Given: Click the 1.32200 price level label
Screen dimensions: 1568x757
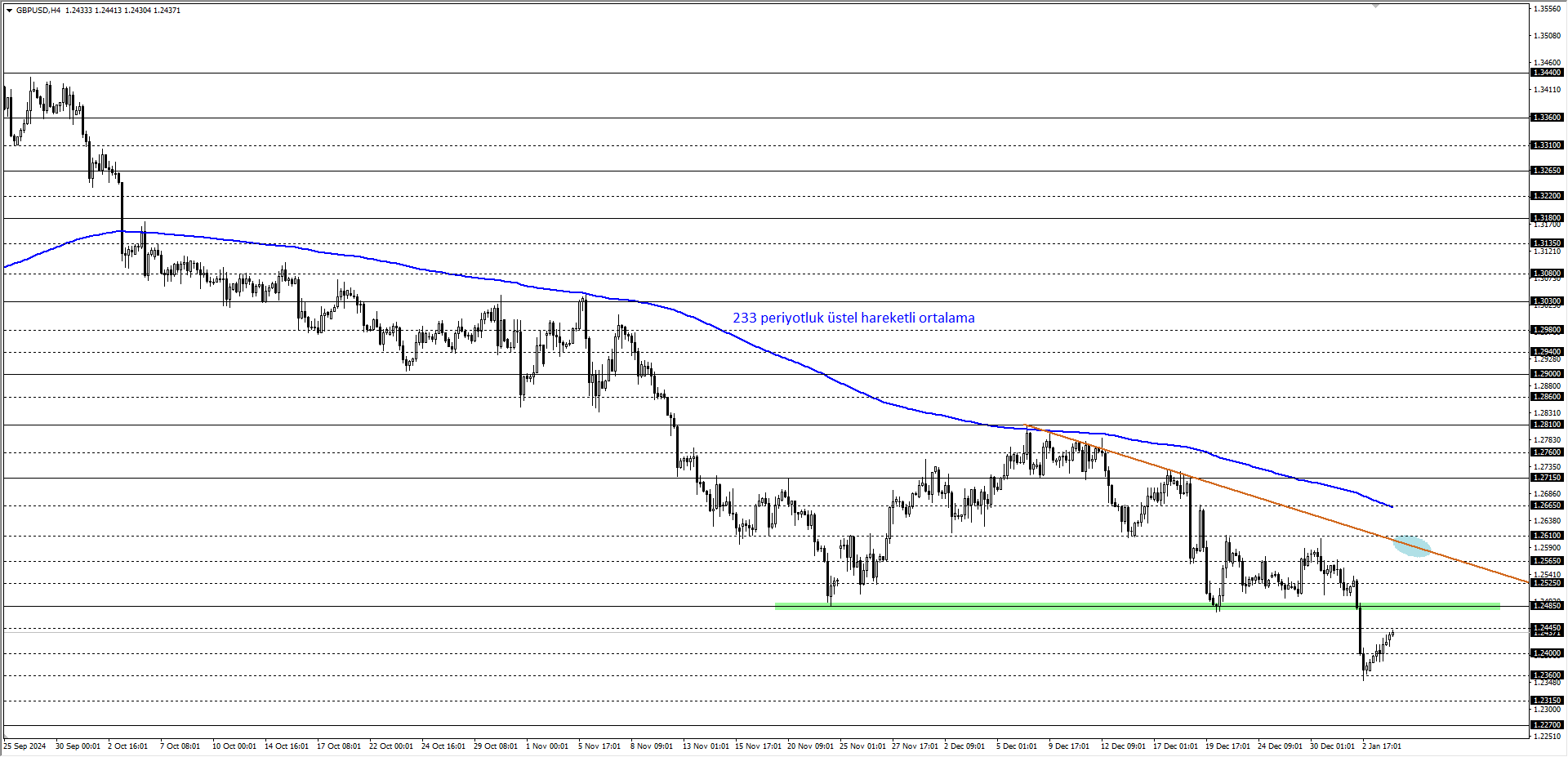Looking at the screenshot, I should click(x=1547, y=196).
